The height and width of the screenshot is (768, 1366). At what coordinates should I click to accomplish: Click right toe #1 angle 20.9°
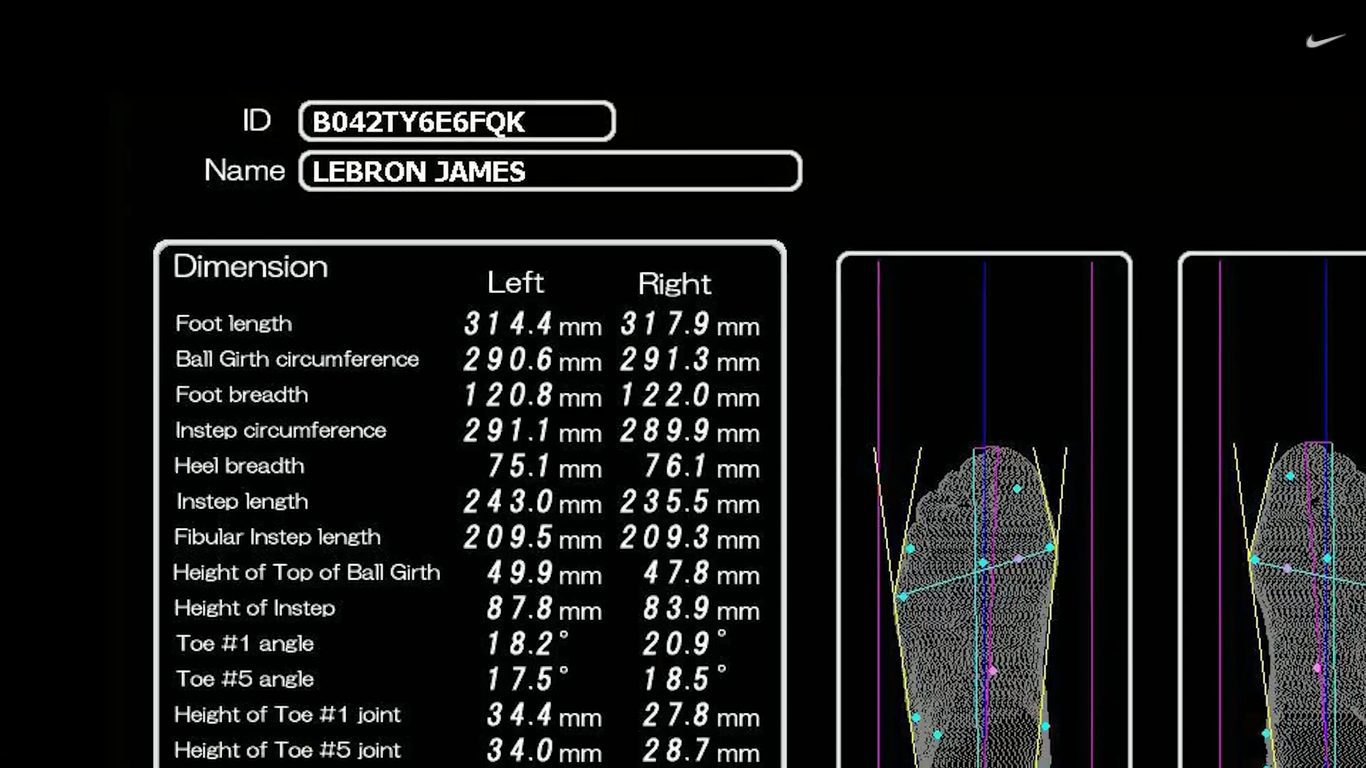(685, 644)
